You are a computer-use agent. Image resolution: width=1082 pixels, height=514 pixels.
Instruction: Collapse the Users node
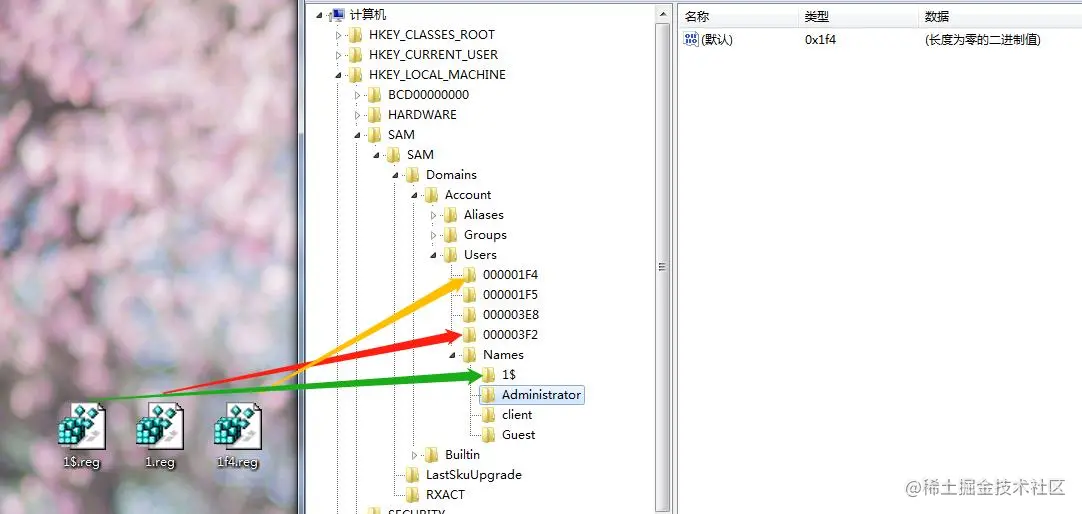coord(433,255)
